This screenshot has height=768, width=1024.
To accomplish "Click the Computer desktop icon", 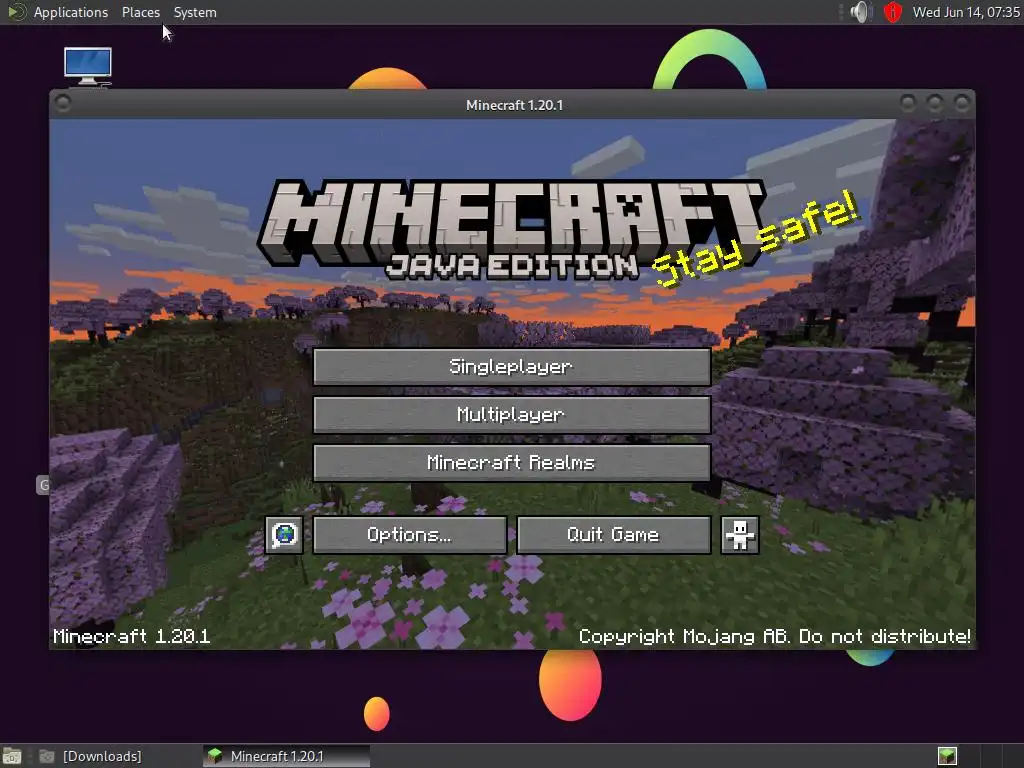I will coord(88,67).
